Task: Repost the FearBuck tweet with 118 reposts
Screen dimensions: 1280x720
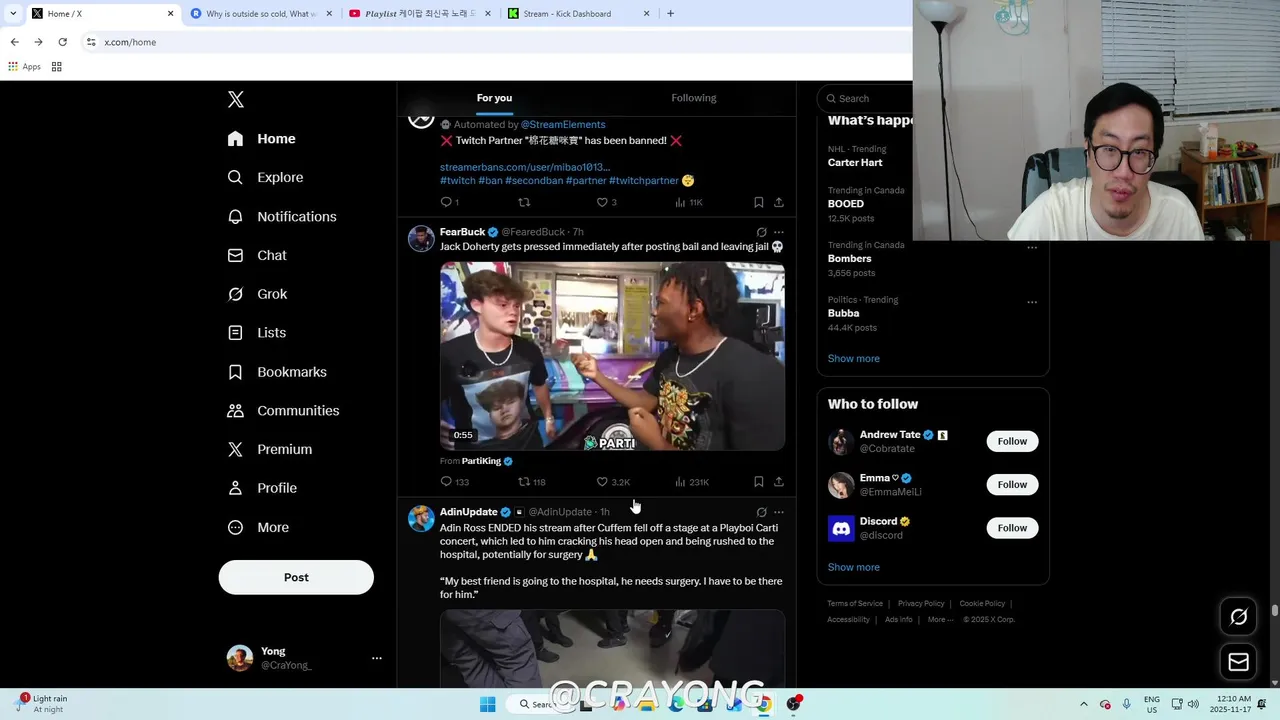Action: click(x=531, y=482)
